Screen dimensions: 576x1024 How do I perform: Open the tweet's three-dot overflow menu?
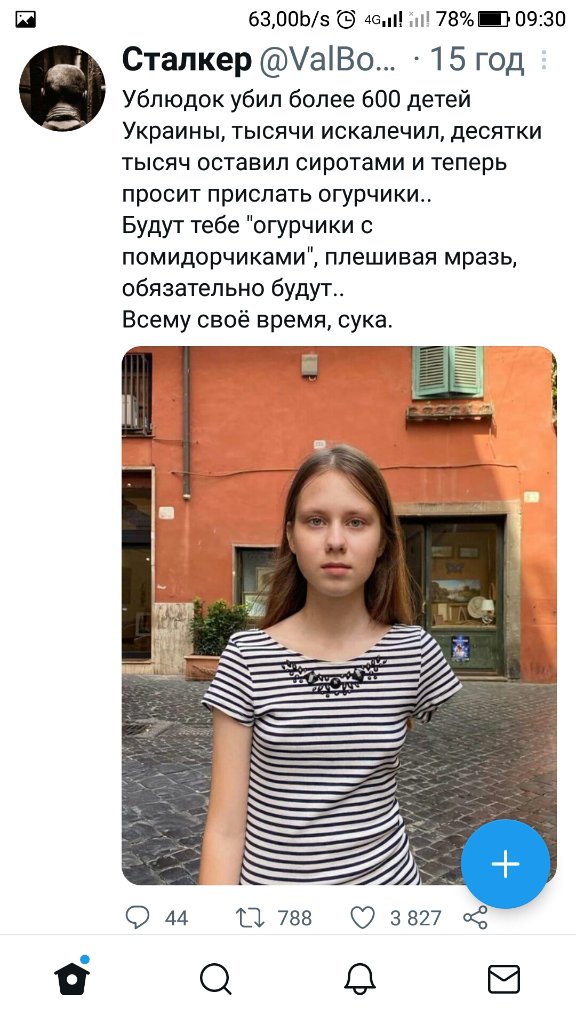click(543, 60)
